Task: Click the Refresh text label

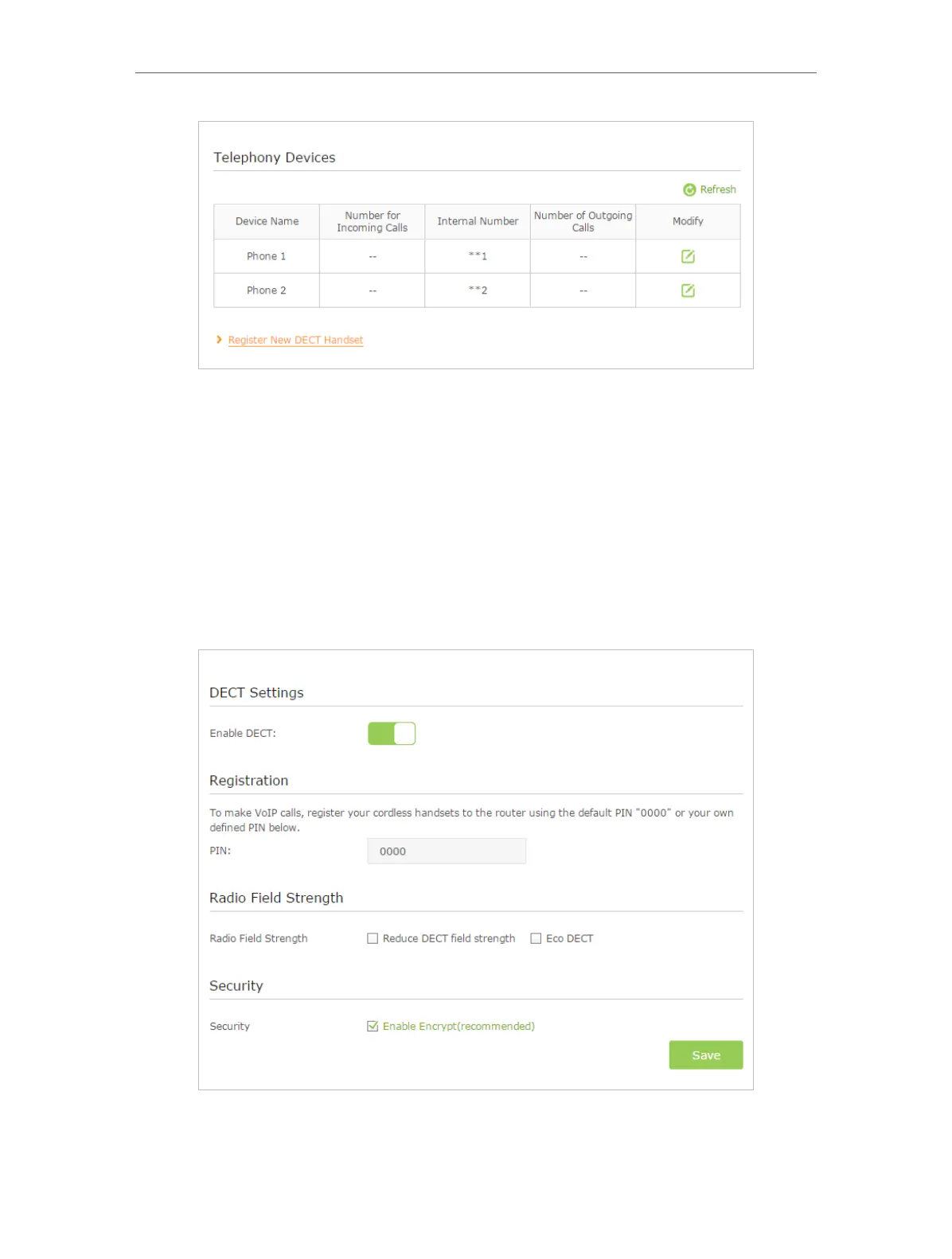Action: pos(718,189)
